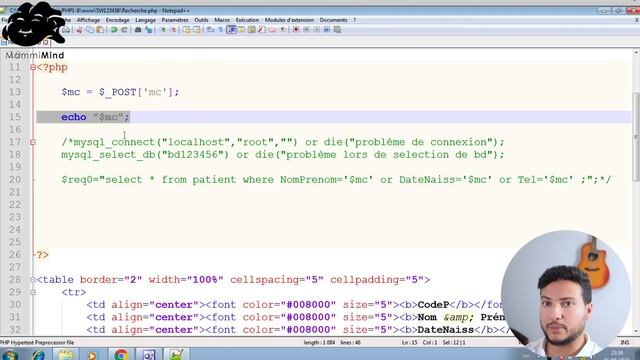The height and width of the screenshot is (360, 640).
Task: Open the Encodage menu
Action: [x=118, y=20]
